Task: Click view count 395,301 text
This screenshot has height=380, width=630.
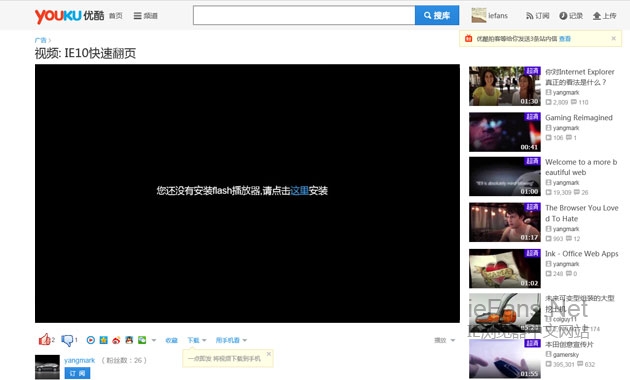Action: click(563, 364)
